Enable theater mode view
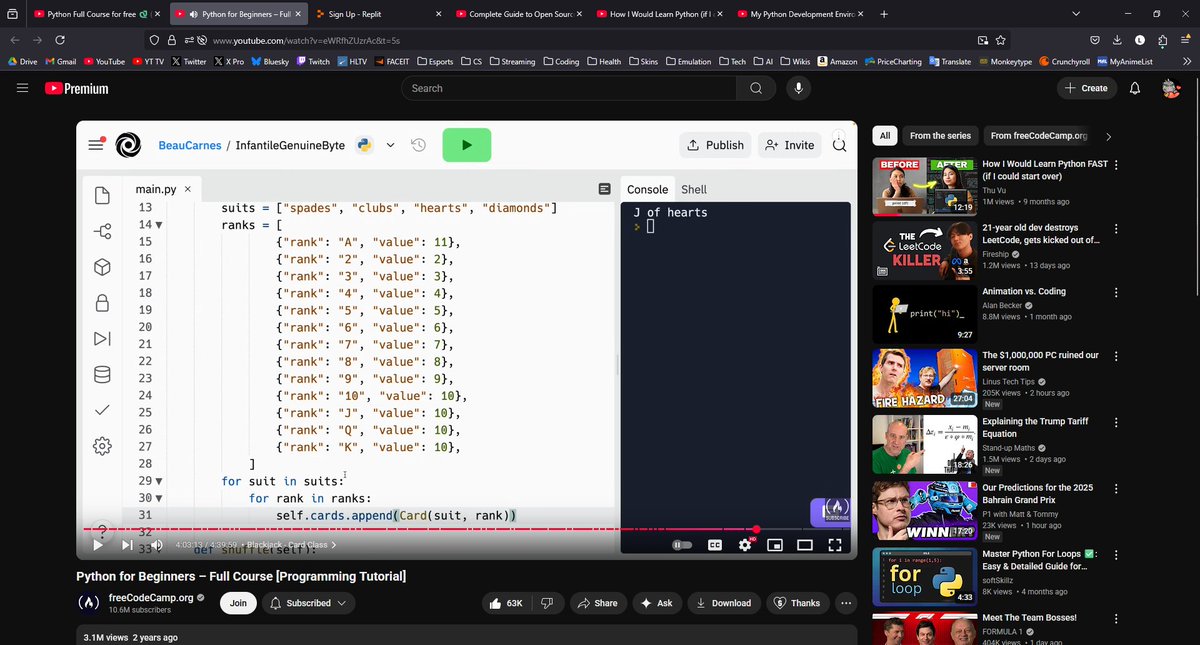Viewport: 1200px width, 645px height. (805, 545)
